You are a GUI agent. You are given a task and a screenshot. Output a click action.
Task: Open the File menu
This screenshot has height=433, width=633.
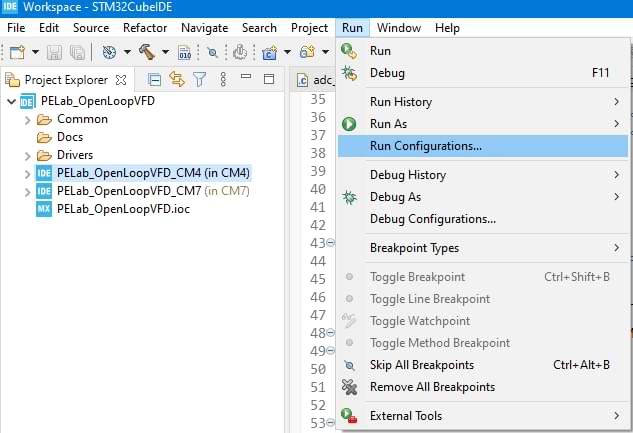coord(16,28)
